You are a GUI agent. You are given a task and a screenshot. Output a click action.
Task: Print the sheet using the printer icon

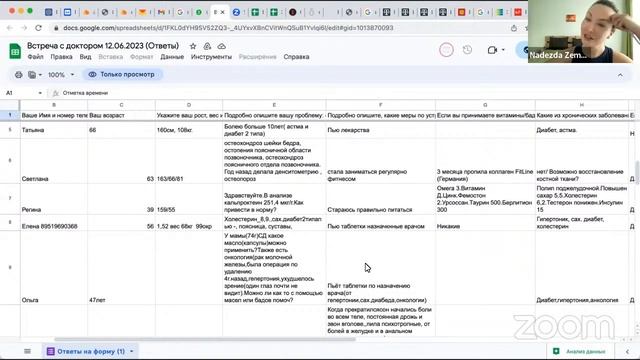18,75
